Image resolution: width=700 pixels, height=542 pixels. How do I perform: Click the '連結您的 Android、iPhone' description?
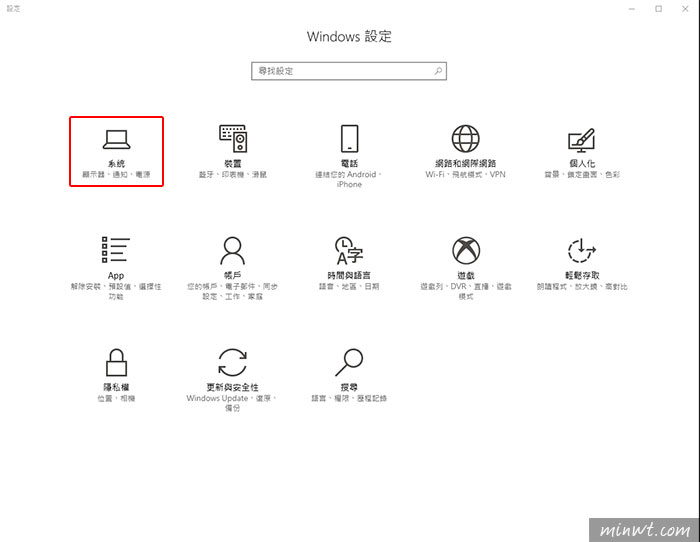(x=349, y=179)
